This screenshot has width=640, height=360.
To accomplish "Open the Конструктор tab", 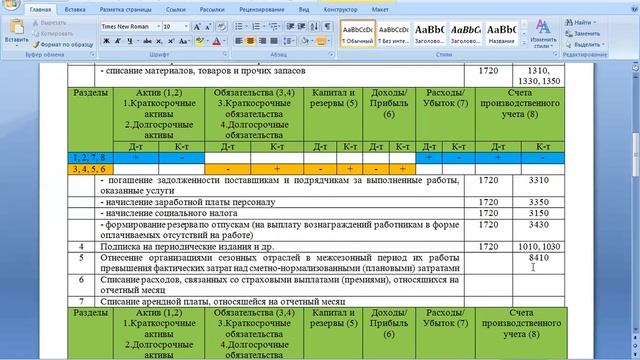I will point(340,9).
